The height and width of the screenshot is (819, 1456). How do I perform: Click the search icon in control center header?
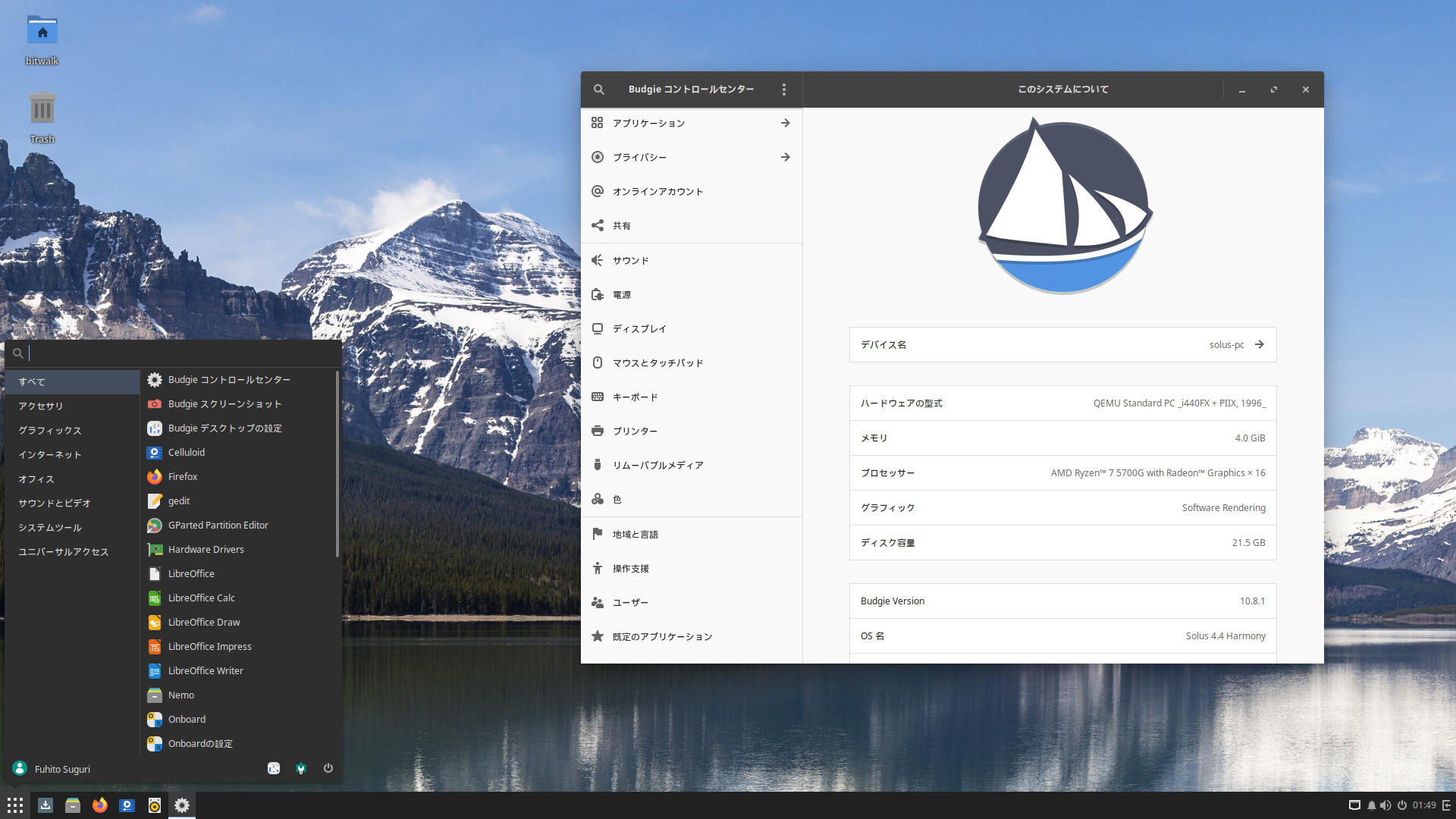[598, 89]
